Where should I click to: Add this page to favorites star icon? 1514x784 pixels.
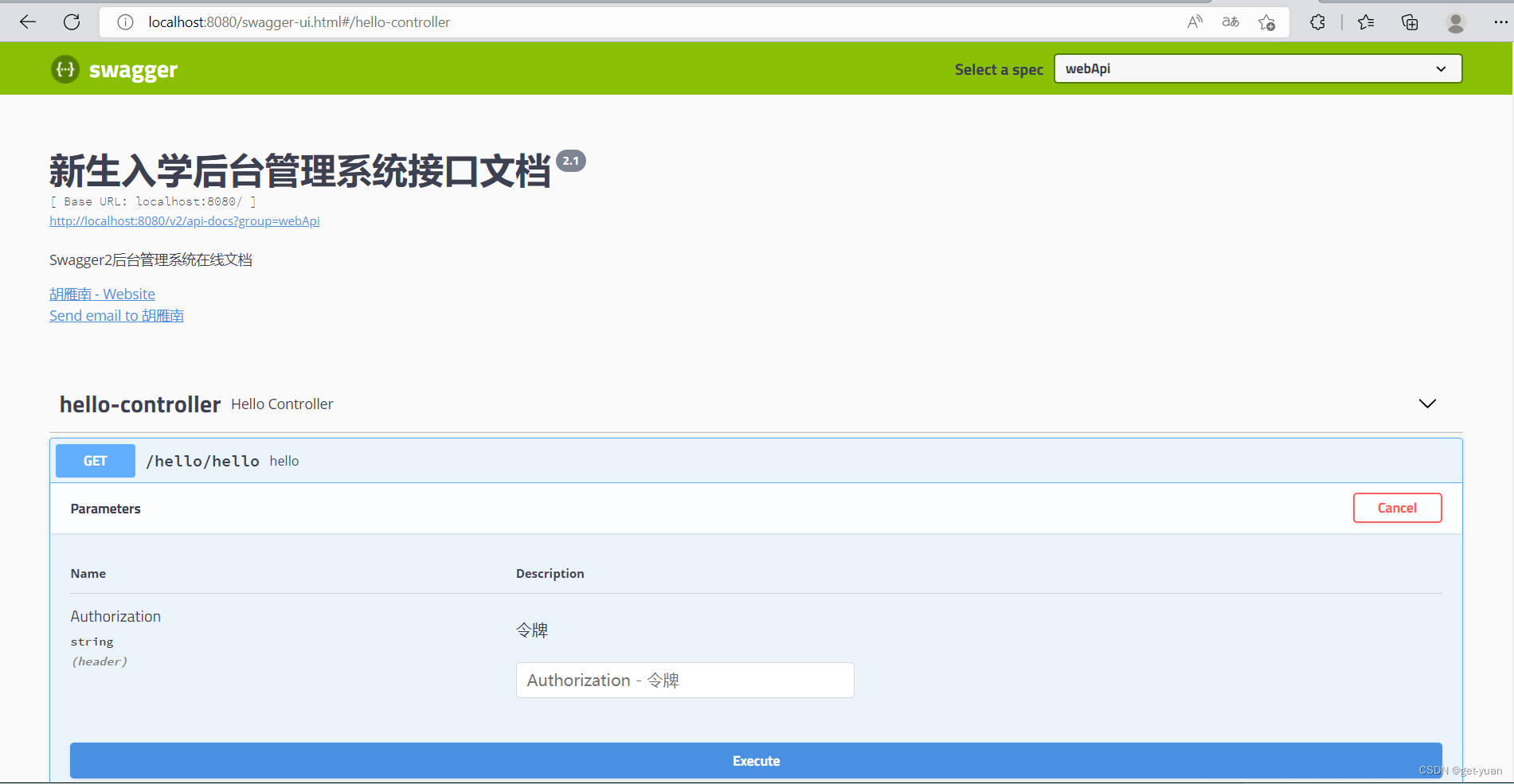tap(1266, 22)
